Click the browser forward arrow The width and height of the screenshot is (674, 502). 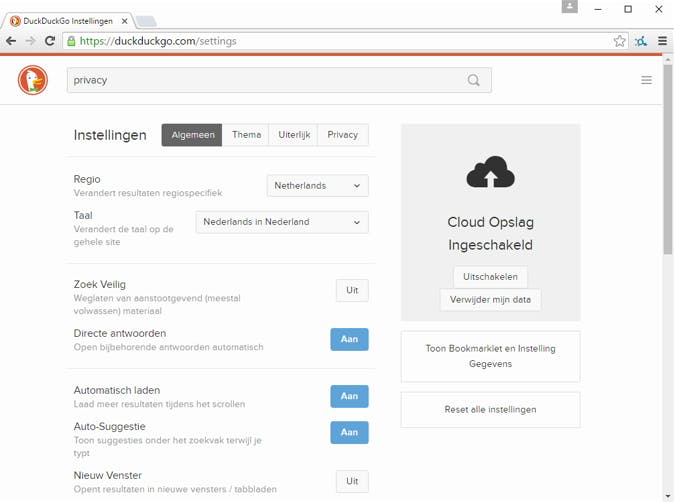(x=31, y=41)
